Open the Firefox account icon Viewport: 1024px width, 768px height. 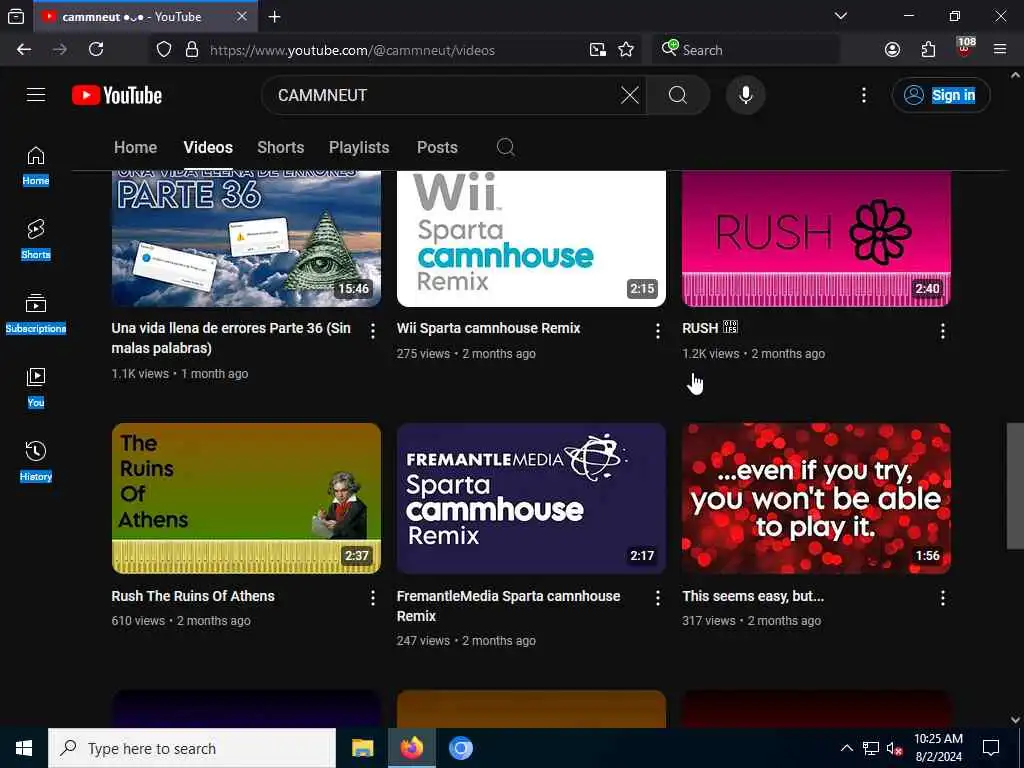(892, 50)
